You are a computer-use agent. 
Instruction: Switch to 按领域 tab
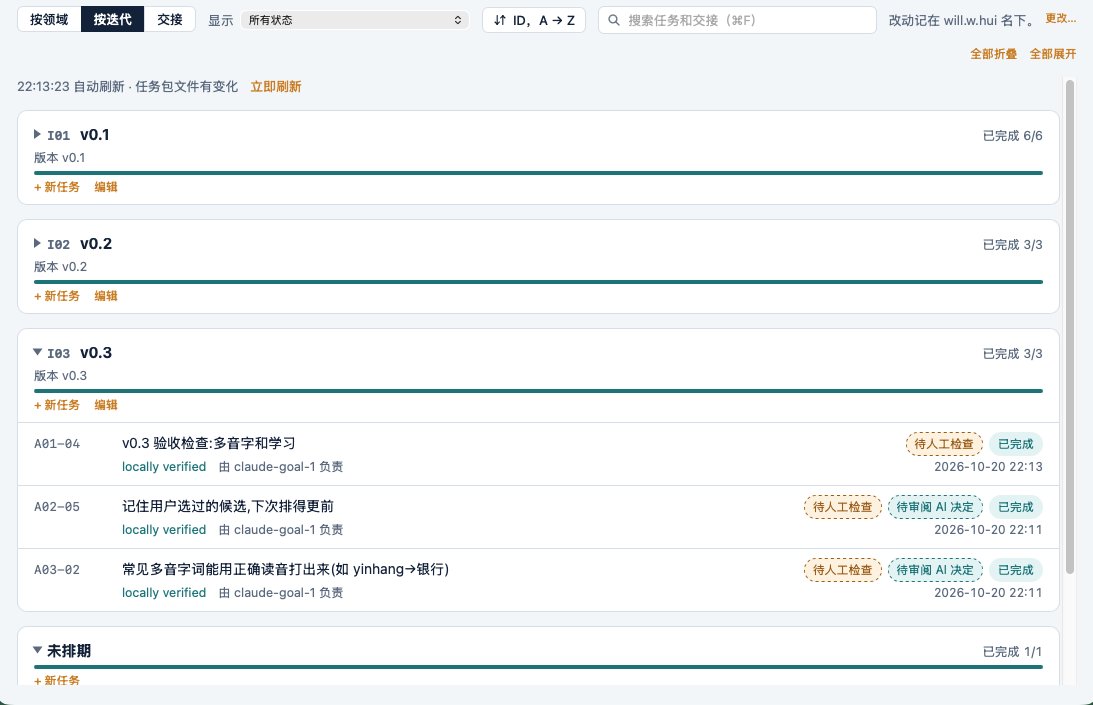[49, 20]
